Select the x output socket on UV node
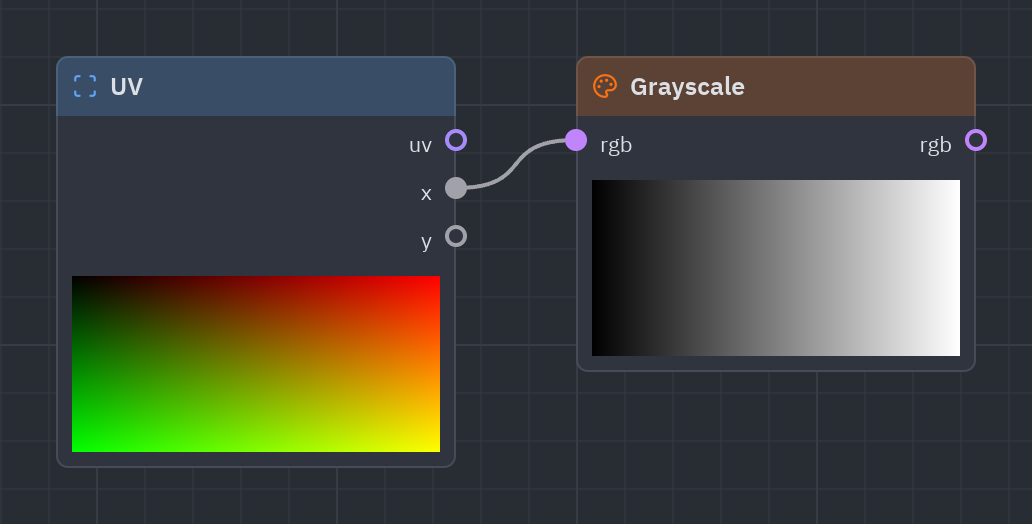 (x=456, y=188)
